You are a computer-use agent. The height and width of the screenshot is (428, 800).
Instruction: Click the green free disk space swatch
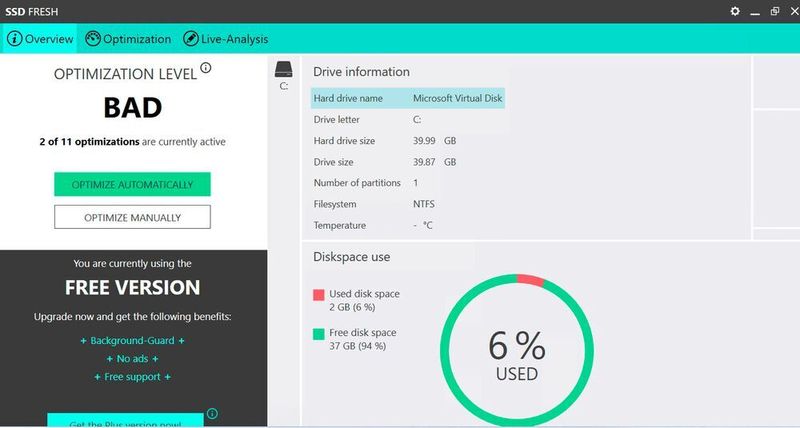318,334
